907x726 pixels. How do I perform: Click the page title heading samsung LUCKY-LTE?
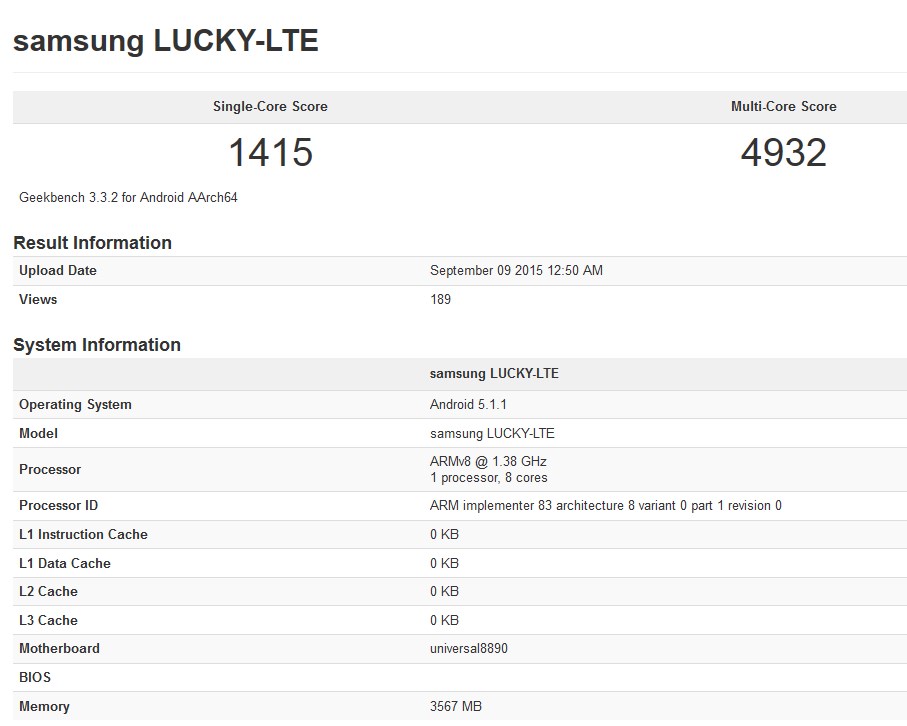165,40
